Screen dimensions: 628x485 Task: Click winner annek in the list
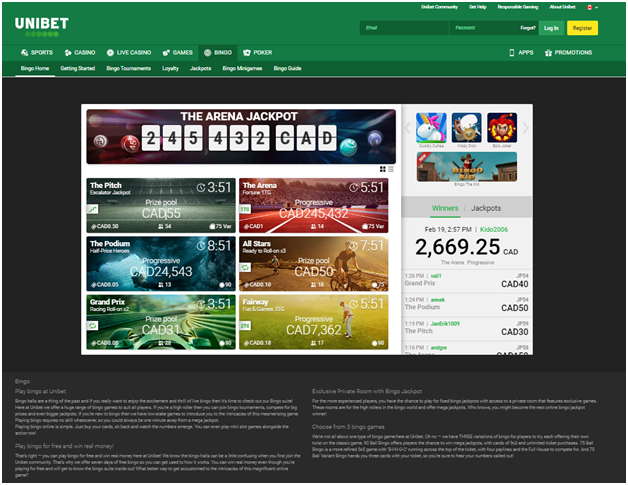438,300
